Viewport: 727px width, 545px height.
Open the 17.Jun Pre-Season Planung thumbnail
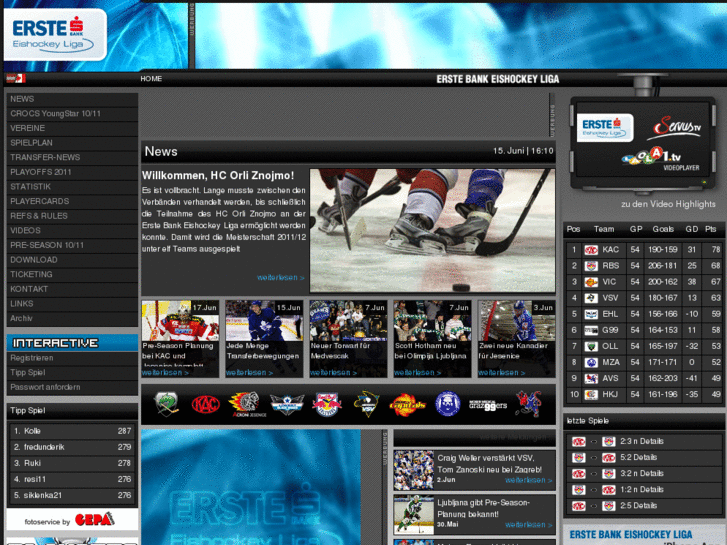180,321
